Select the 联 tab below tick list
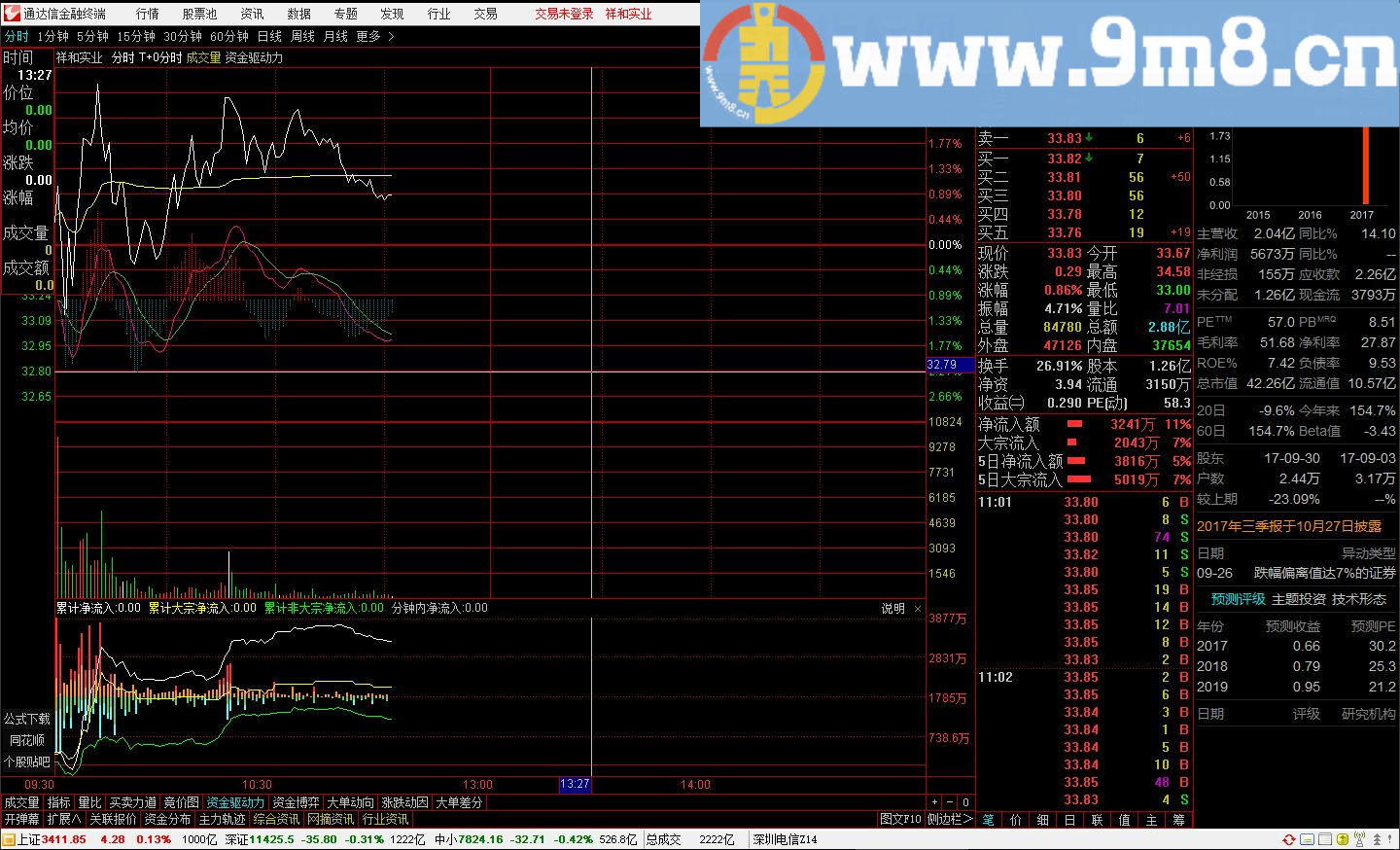Viewport: 1400px width, 850px height. click(1098, 820)
